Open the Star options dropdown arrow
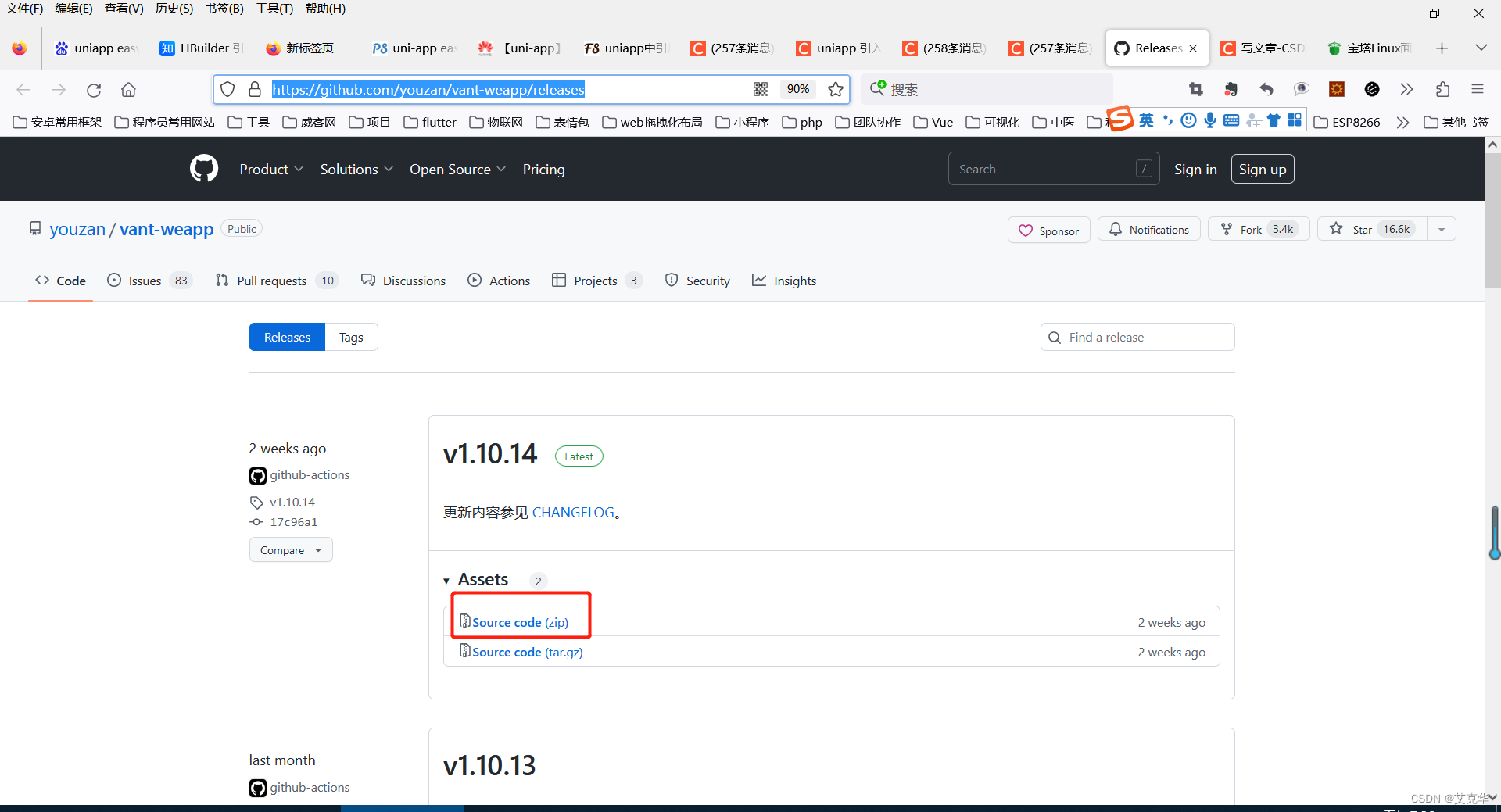This screenshot has width=1501, height=812. [x=1442, y=229]
